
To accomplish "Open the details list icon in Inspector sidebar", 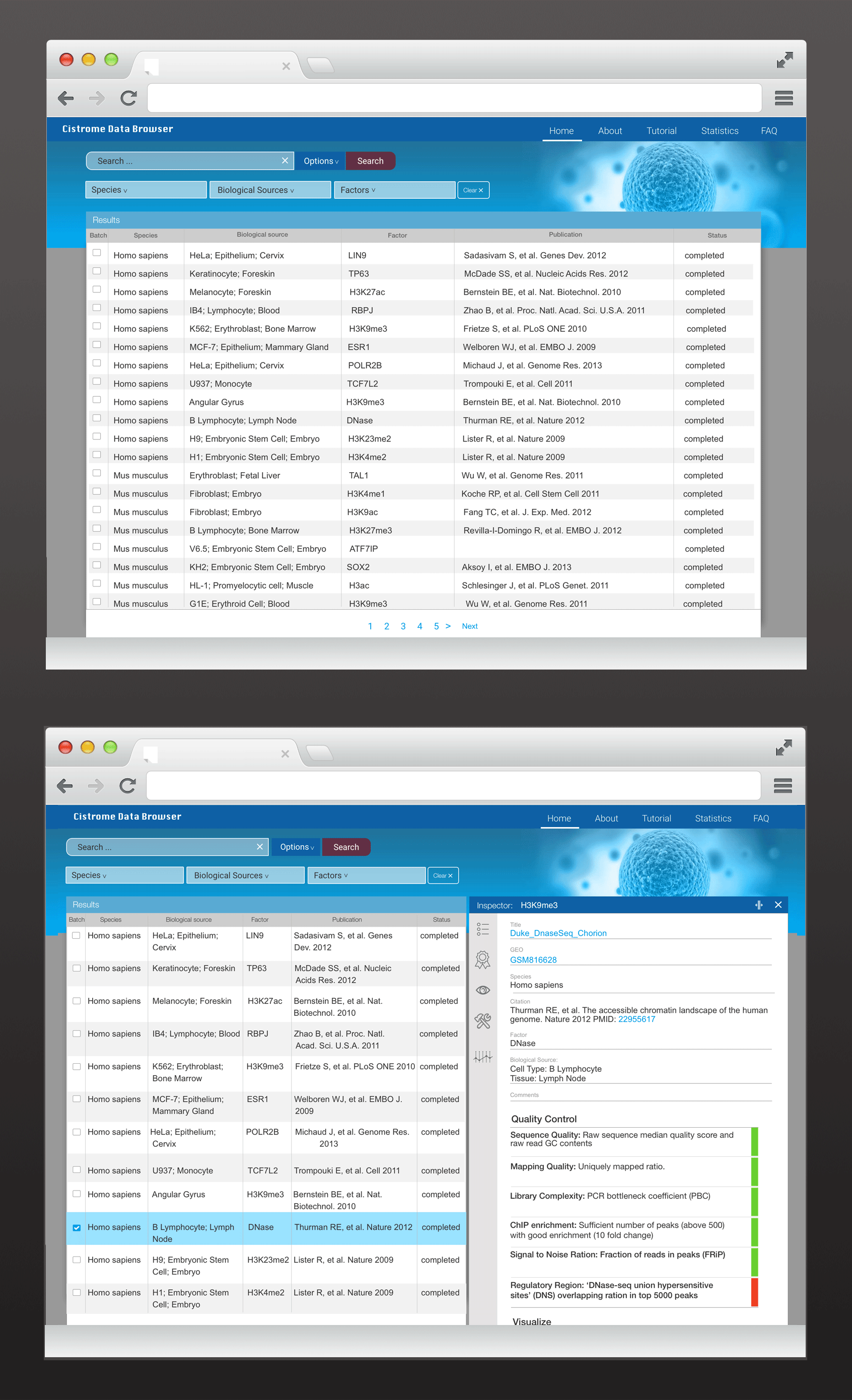I will (x=482, y=929).
